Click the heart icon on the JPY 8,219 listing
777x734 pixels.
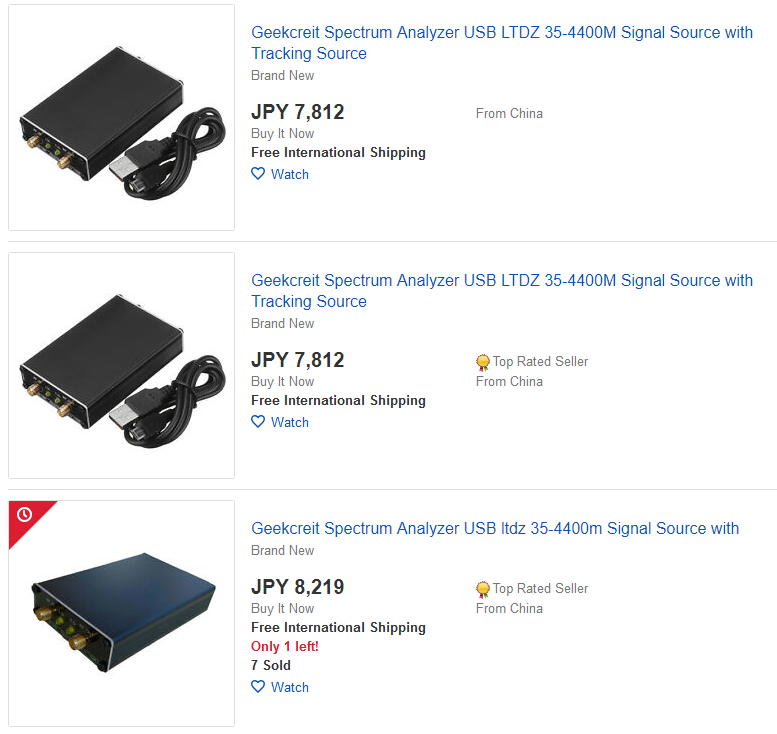tap(258, 687)
